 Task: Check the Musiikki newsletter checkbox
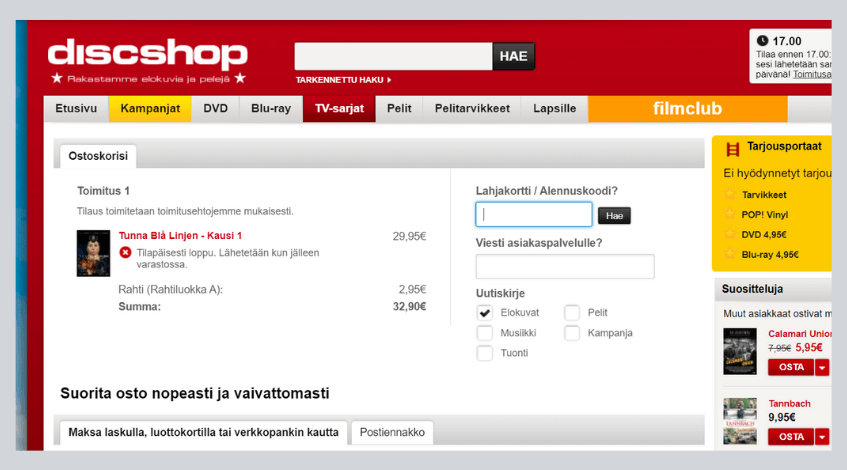[x=485, y=333]
